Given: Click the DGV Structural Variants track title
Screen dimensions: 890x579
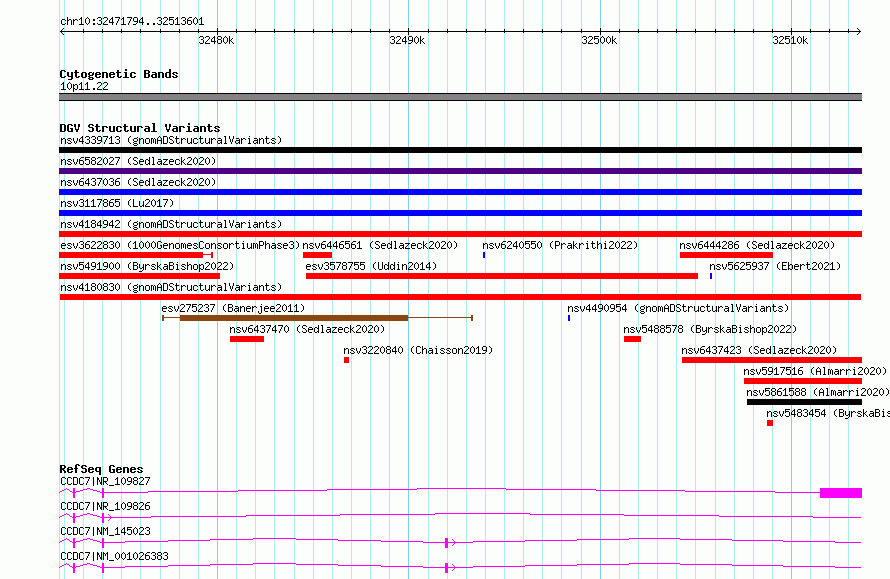Looking at the screenshot, I should (x=140, y=128).
